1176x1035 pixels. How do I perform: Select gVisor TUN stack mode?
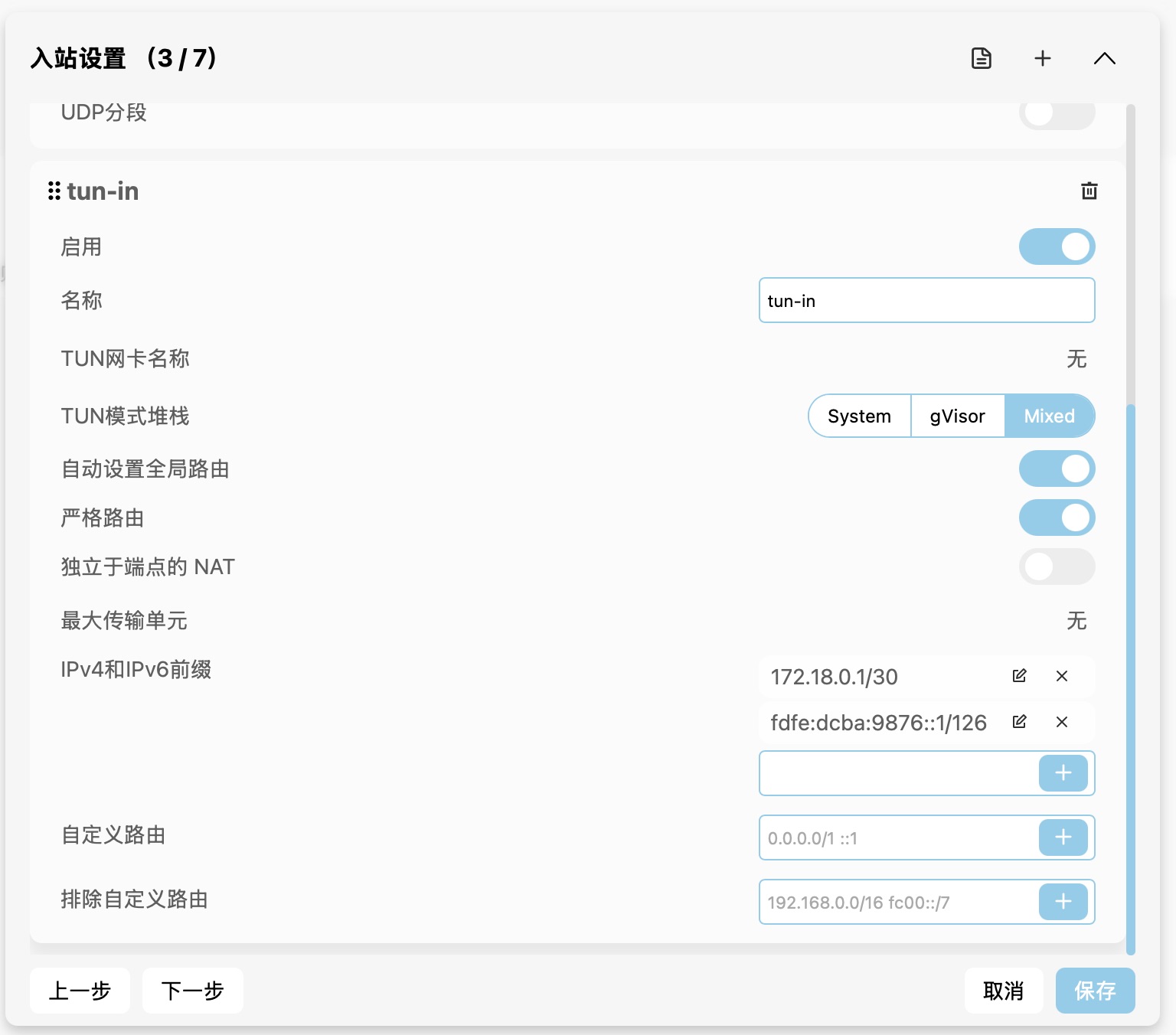(957, 416)
